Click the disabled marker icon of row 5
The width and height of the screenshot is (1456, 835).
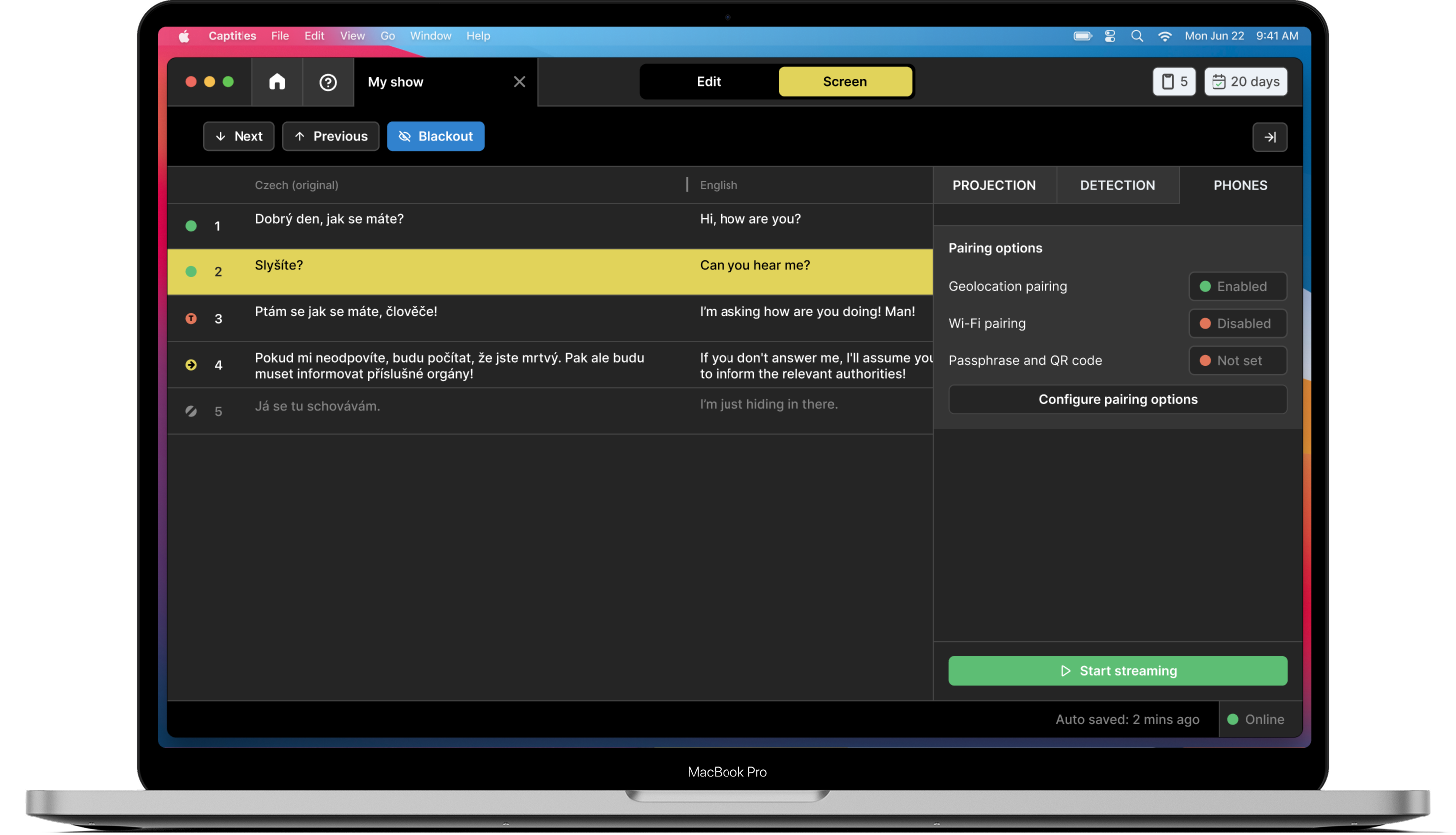(x=191, y=411)
